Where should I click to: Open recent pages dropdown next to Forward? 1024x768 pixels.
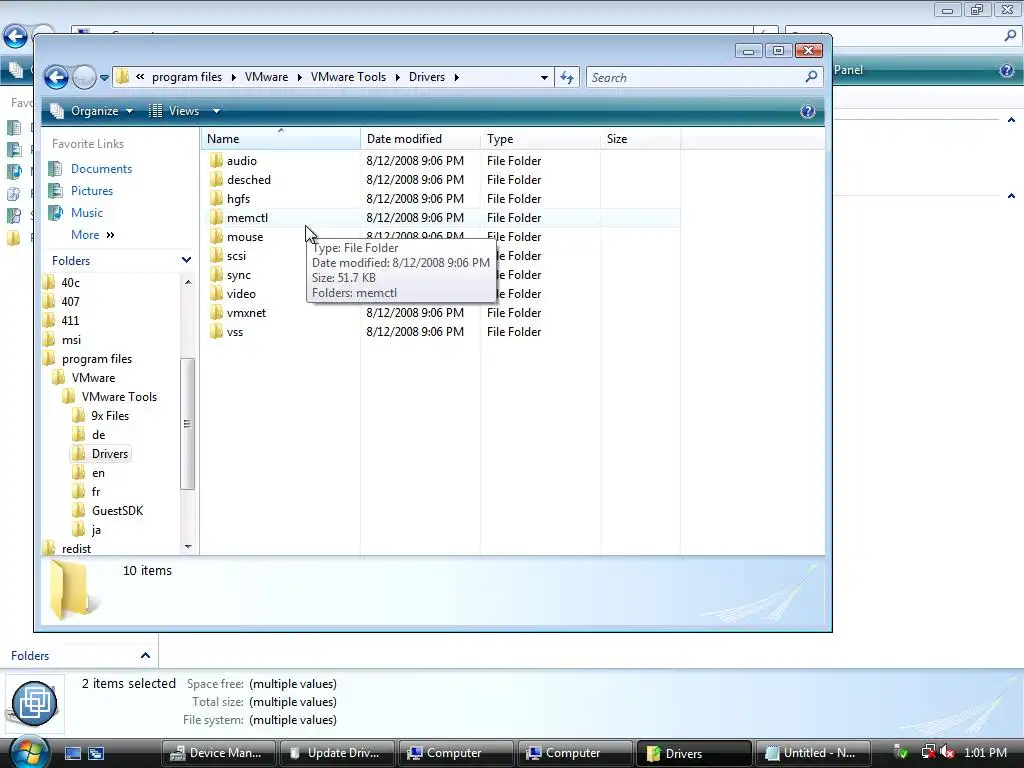tap(104, 78)
